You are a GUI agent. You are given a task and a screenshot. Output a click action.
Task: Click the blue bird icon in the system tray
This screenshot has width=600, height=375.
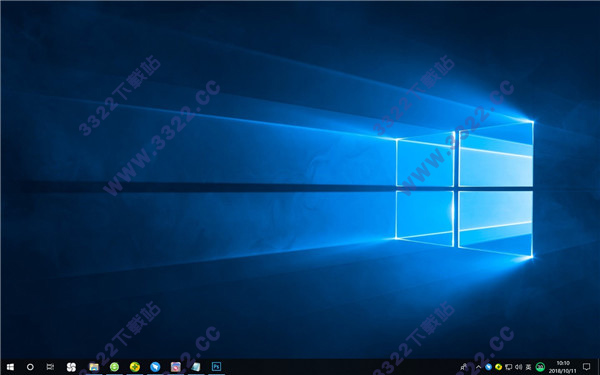pos(488,367)
